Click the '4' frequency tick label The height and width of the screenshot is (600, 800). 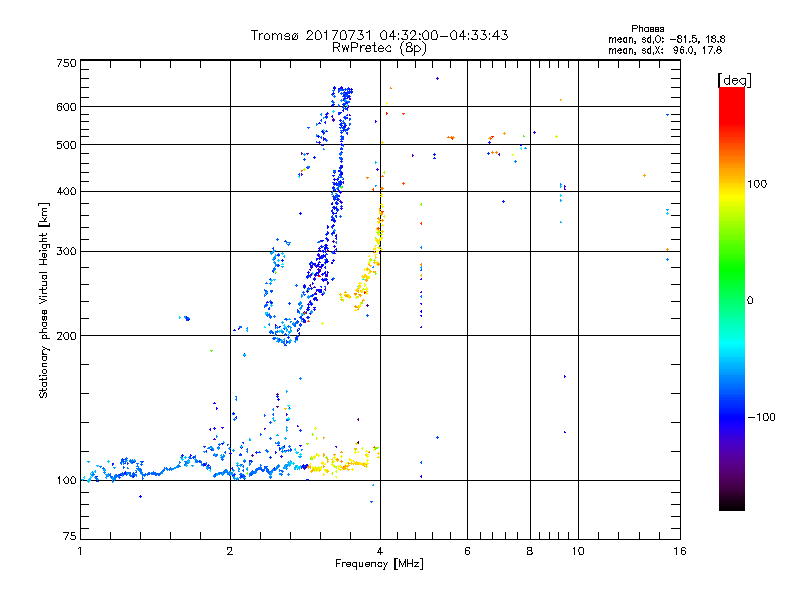click(x=380, y=551)
